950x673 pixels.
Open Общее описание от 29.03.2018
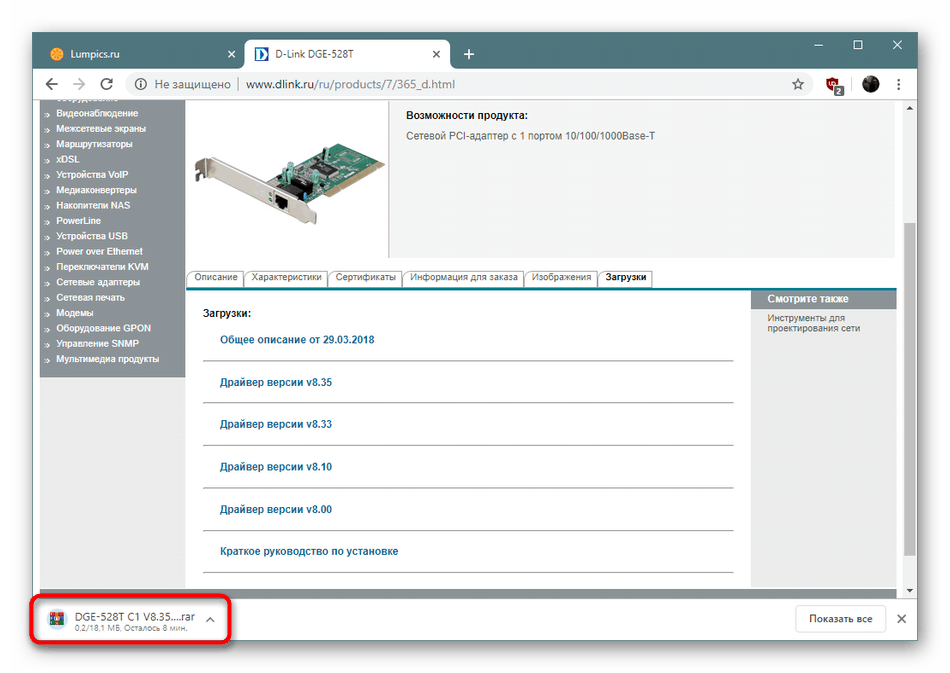click(x=297, y=340)
